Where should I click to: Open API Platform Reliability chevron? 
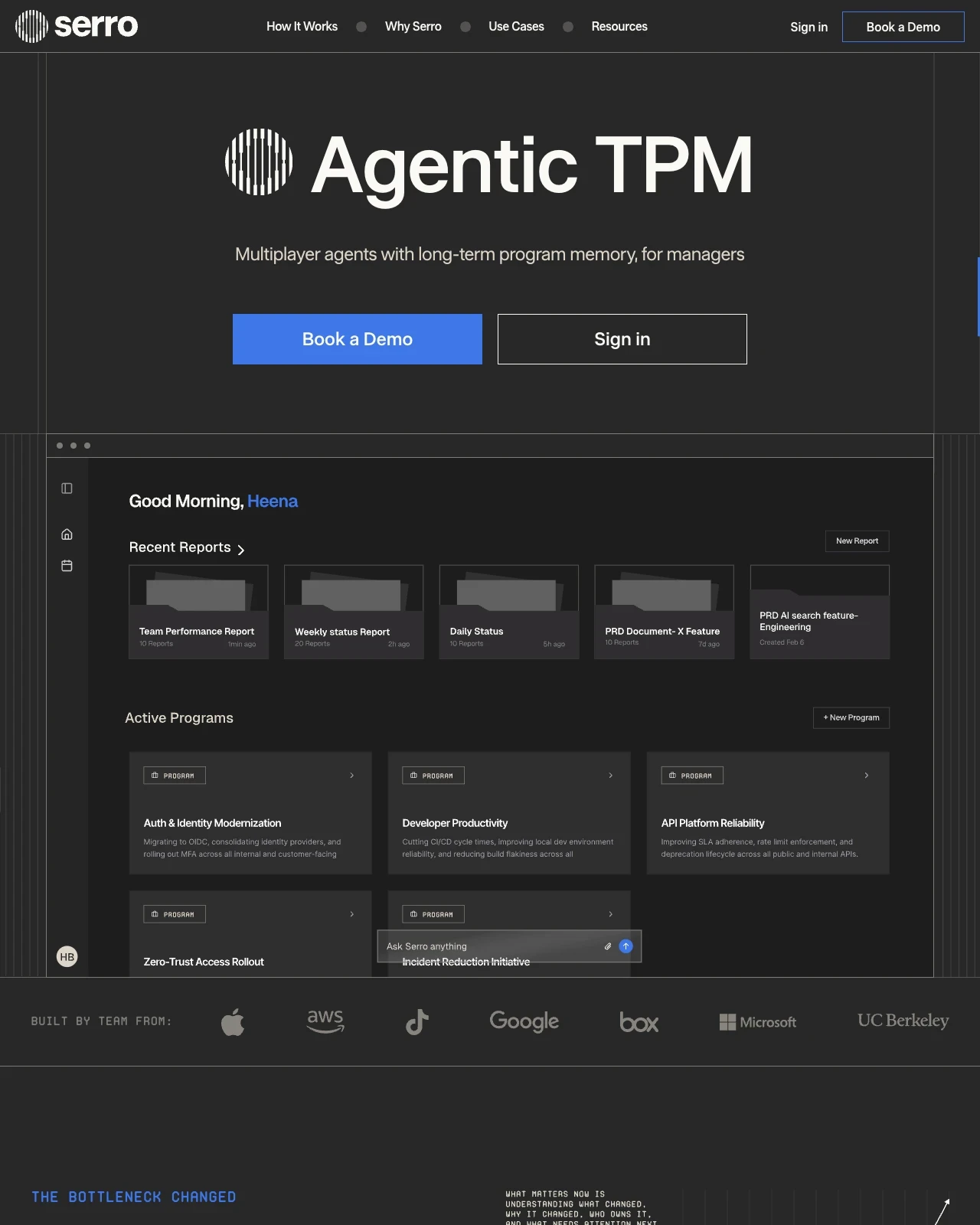point(867,776)
